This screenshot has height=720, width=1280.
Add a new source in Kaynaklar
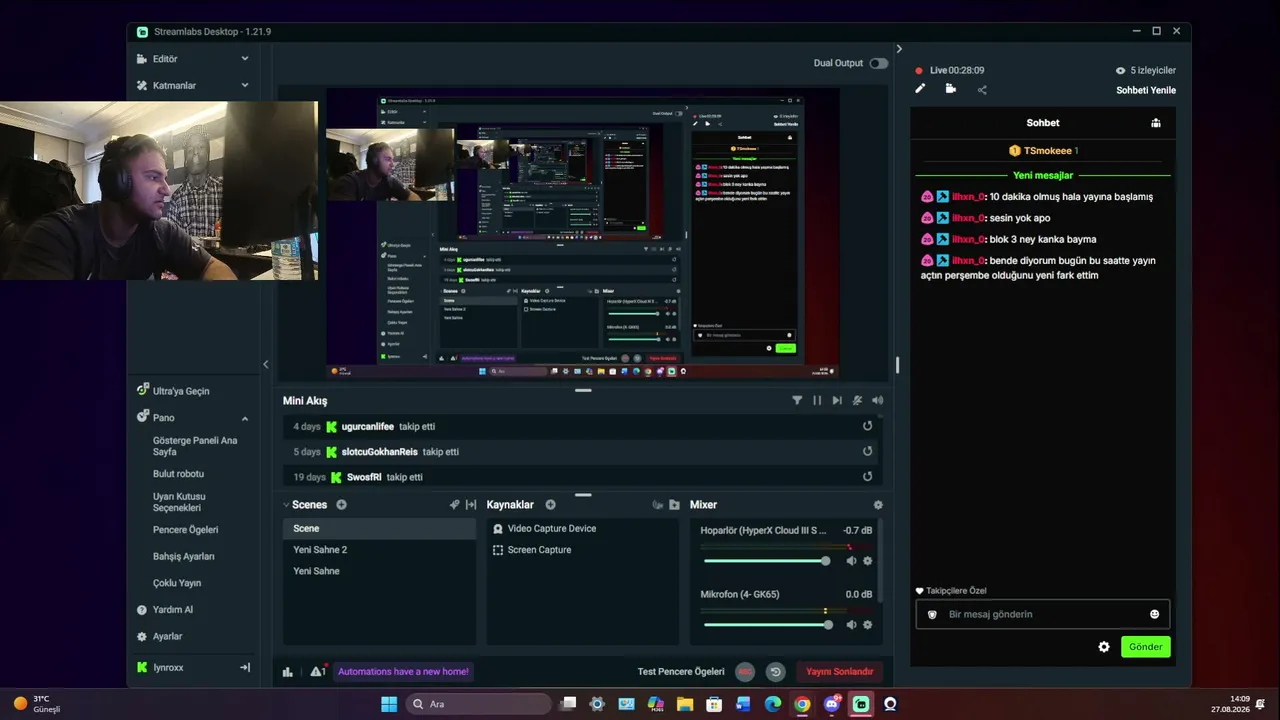tap(550, 505)
